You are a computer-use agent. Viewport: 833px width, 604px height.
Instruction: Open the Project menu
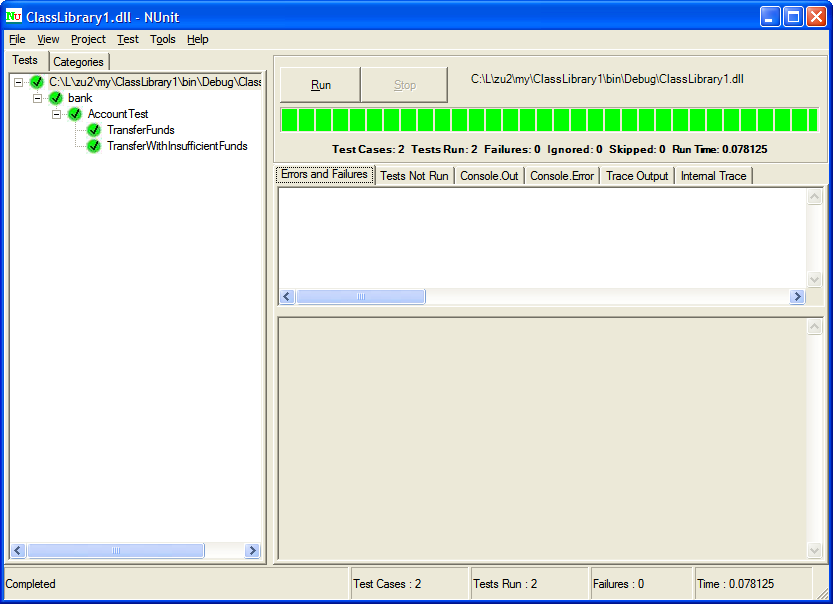(88, 39)
